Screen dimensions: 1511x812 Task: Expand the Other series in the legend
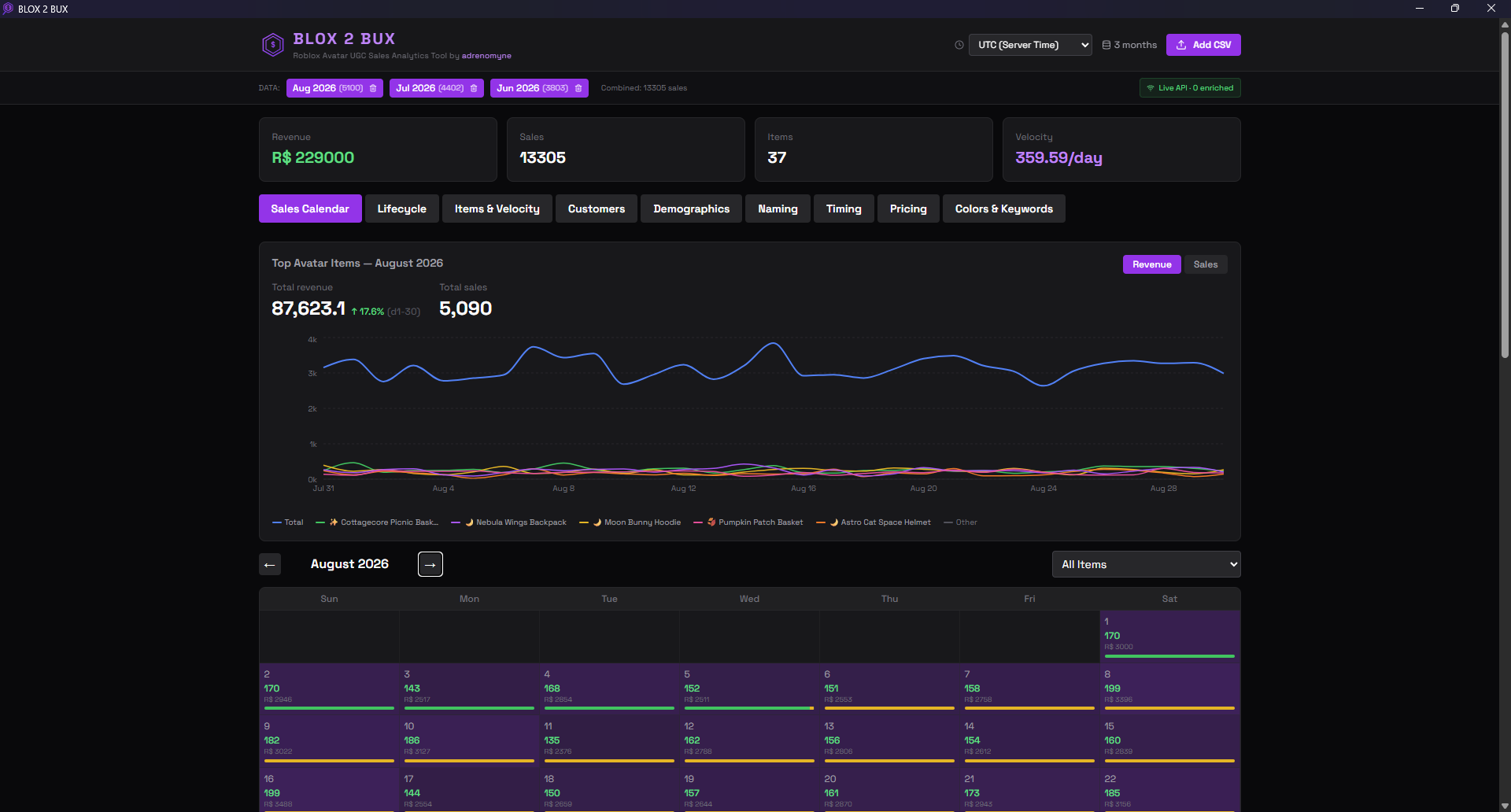pyautogui.click(x=959, y=522)
